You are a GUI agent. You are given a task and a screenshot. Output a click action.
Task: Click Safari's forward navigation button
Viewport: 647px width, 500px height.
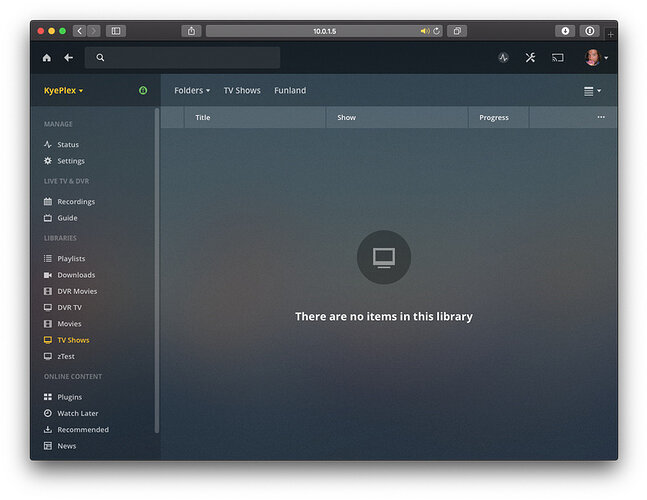point(94,31)
